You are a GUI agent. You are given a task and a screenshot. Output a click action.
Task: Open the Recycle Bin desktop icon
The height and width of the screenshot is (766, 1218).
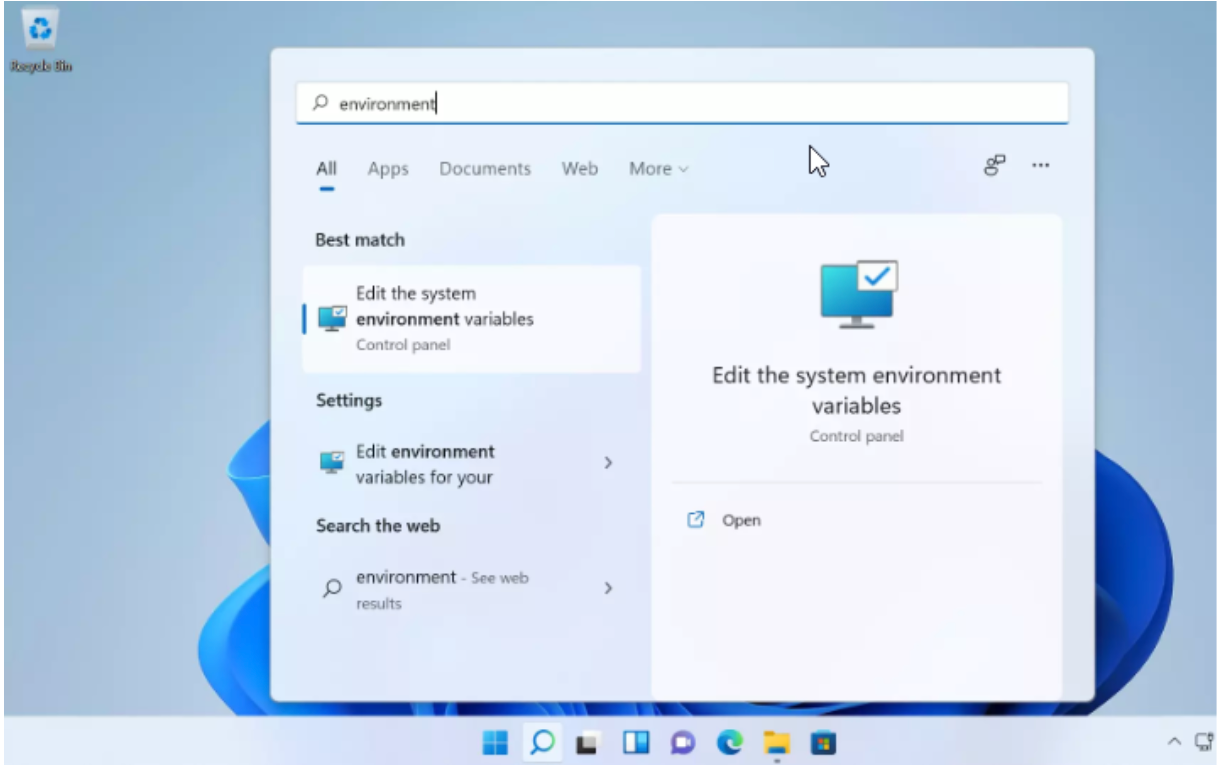coord(41,42)
